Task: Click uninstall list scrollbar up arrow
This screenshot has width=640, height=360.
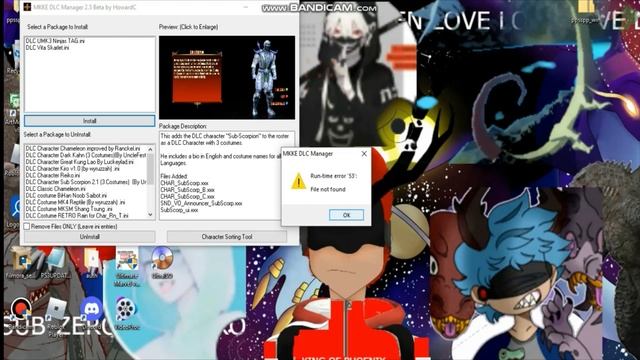Action: (150, 149)
